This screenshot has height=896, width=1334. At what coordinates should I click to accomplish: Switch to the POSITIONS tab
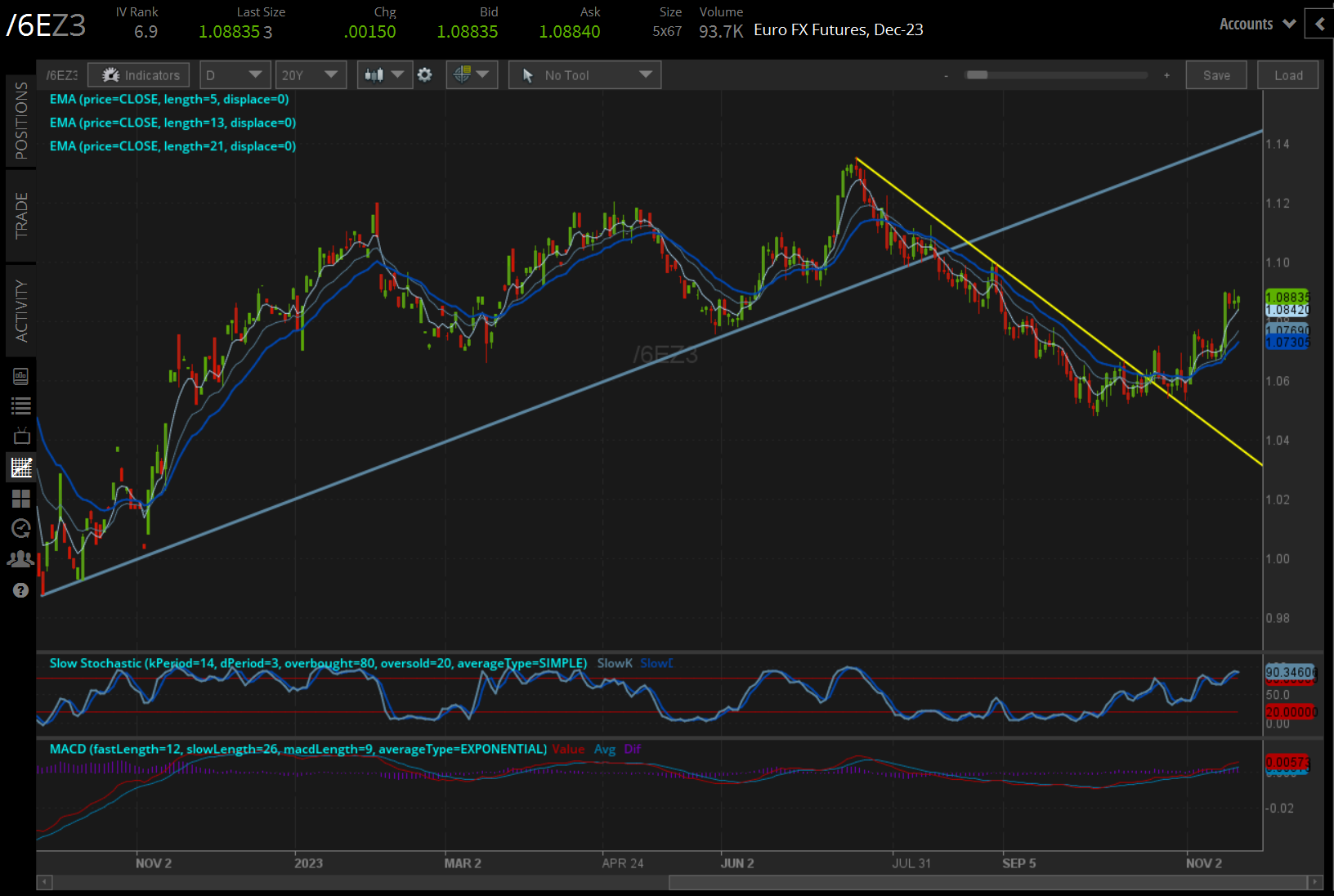pos(21,121)
